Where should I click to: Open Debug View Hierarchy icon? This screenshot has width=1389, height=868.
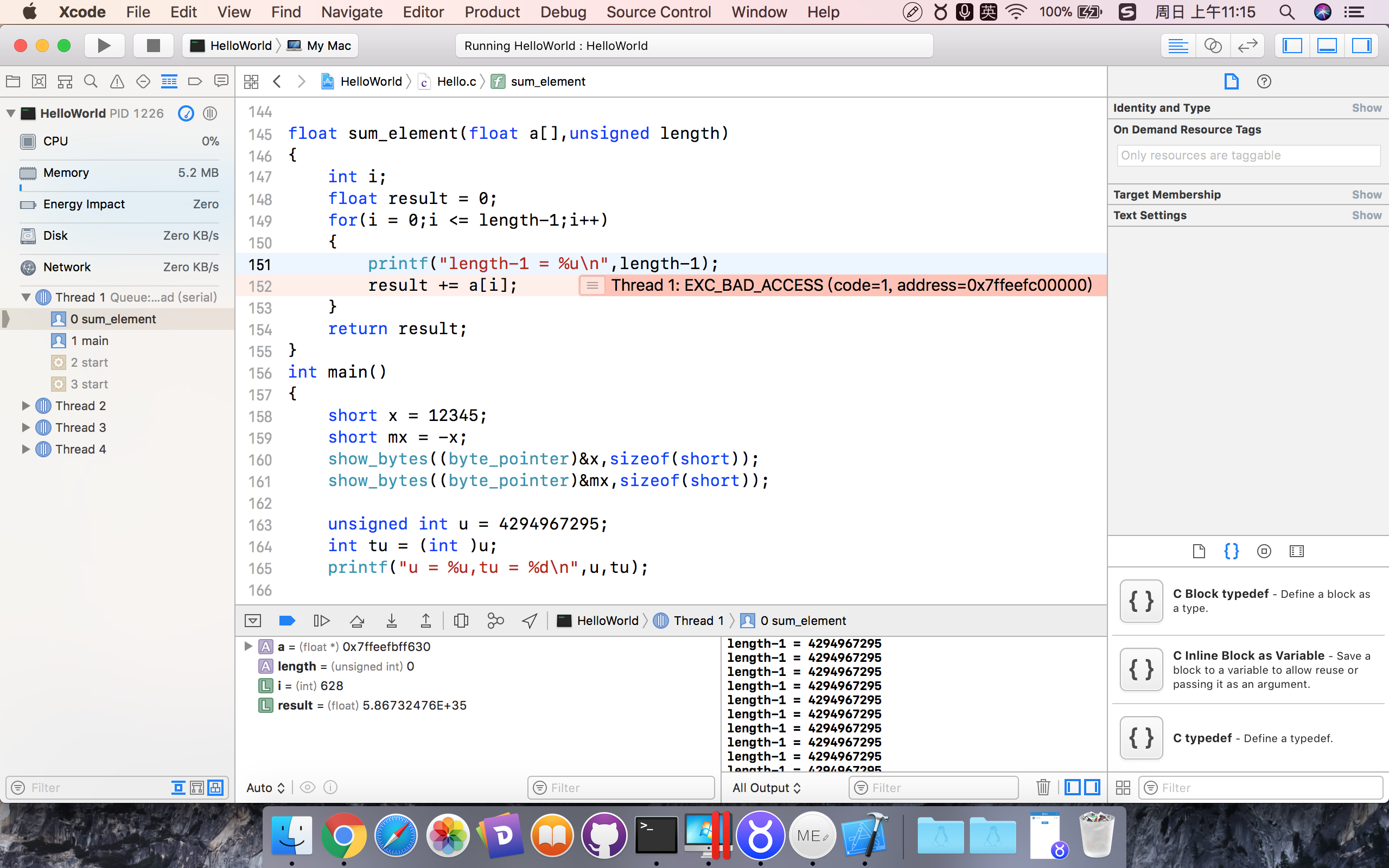tap(460, 621)
